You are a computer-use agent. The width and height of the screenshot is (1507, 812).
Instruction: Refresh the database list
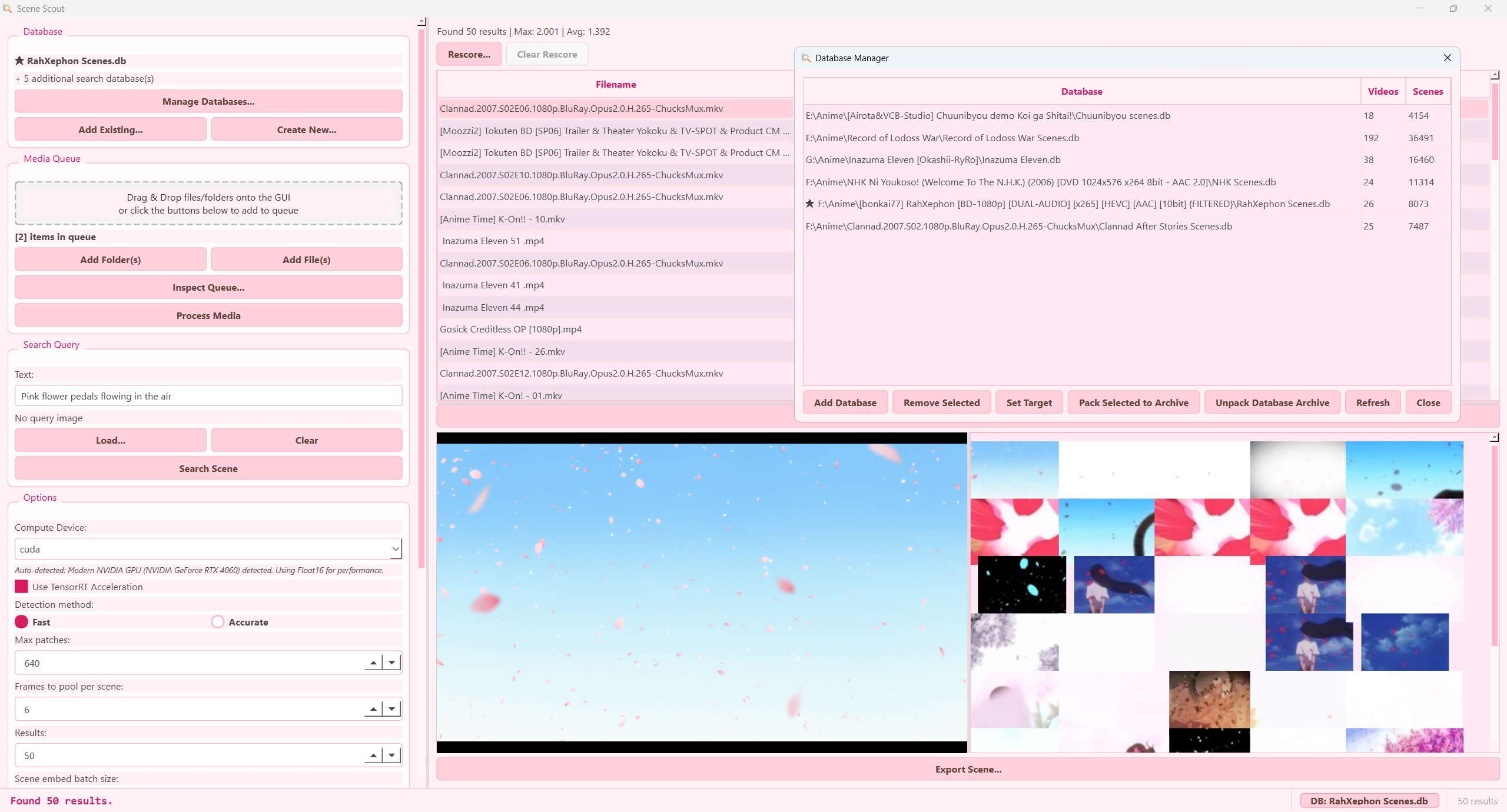pos(1373,402)
